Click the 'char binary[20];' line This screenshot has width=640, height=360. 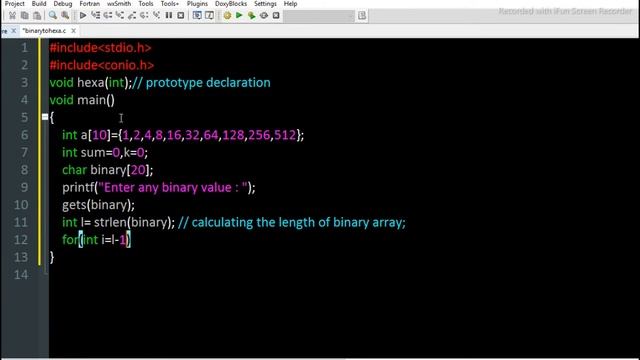(x=108, y=170)
